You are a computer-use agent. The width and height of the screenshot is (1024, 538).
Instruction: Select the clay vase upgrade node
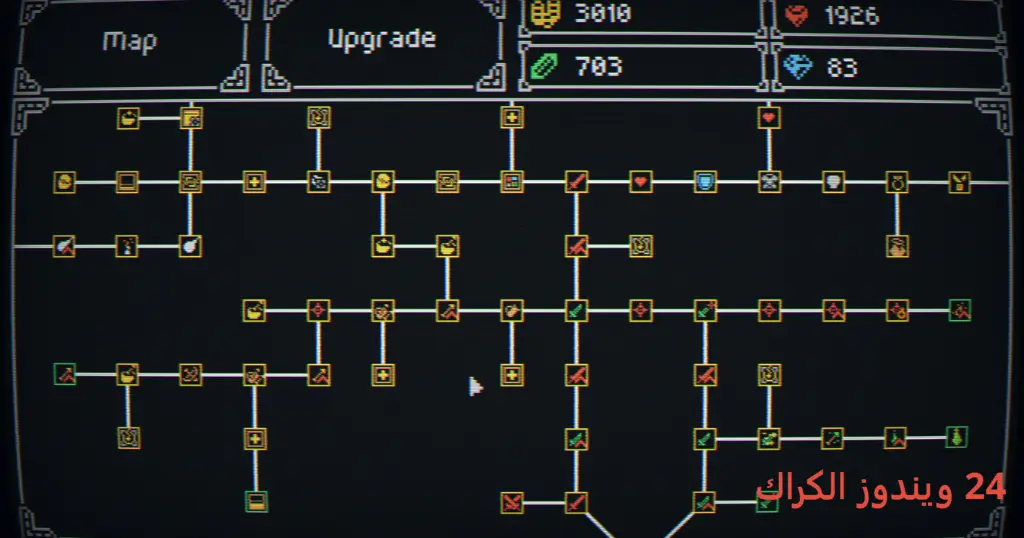pyautogui.click(x=897, y=246)
